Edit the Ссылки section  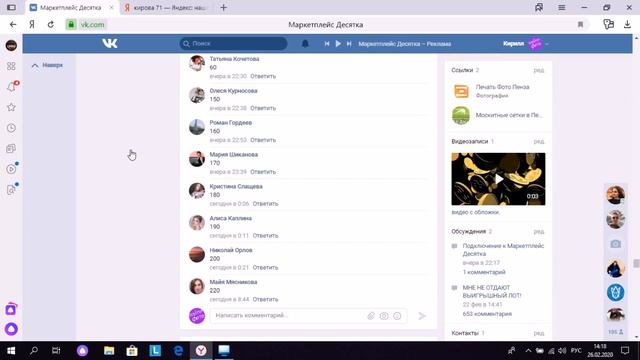[539, 70]
